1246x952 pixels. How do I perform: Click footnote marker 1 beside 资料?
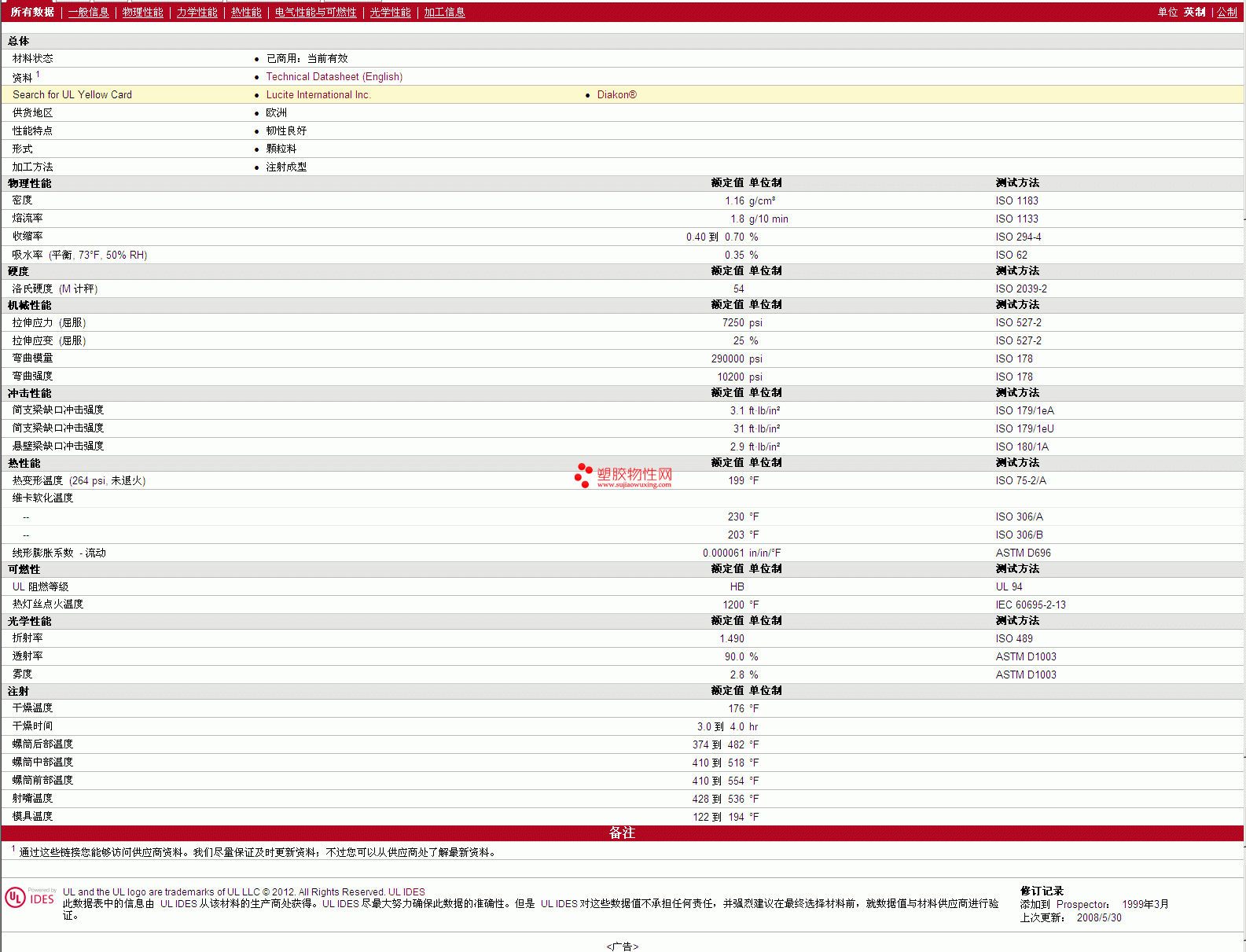38,75
